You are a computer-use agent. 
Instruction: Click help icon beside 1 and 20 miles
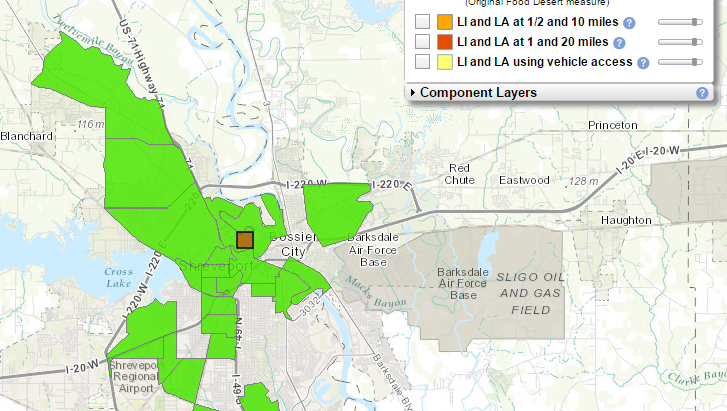pyautogui.click(x=619, y=43)
